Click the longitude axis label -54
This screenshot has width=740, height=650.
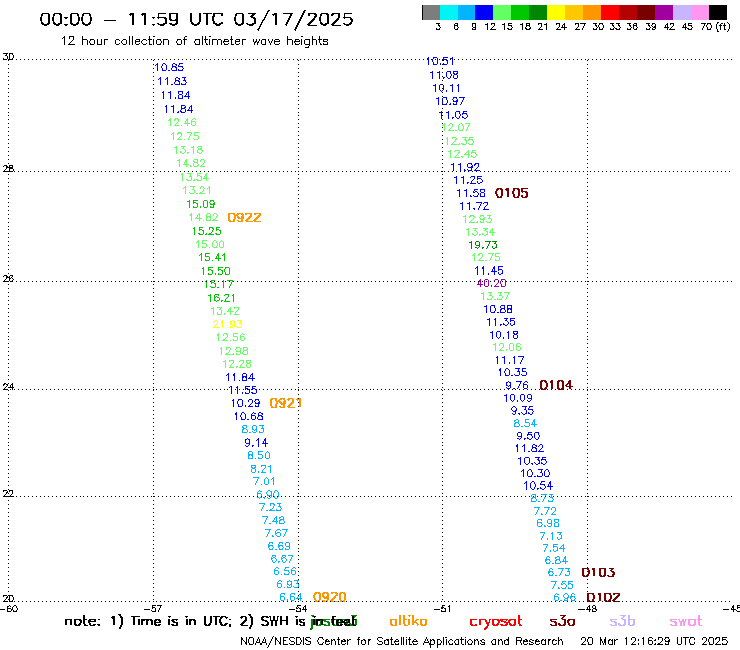[298, 609]
